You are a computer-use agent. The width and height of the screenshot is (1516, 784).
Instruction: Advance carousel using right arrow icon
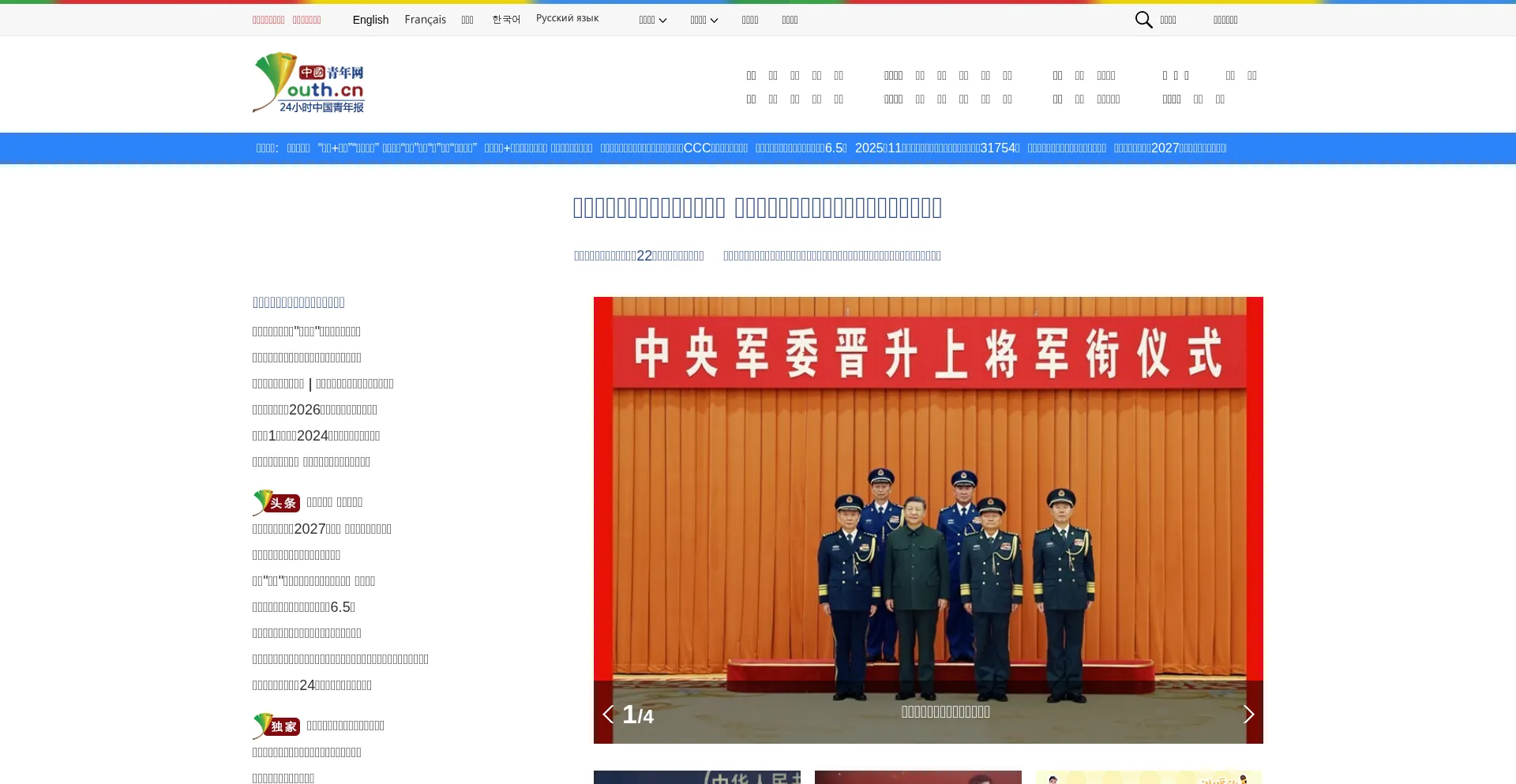click(x=1249, y=714)
